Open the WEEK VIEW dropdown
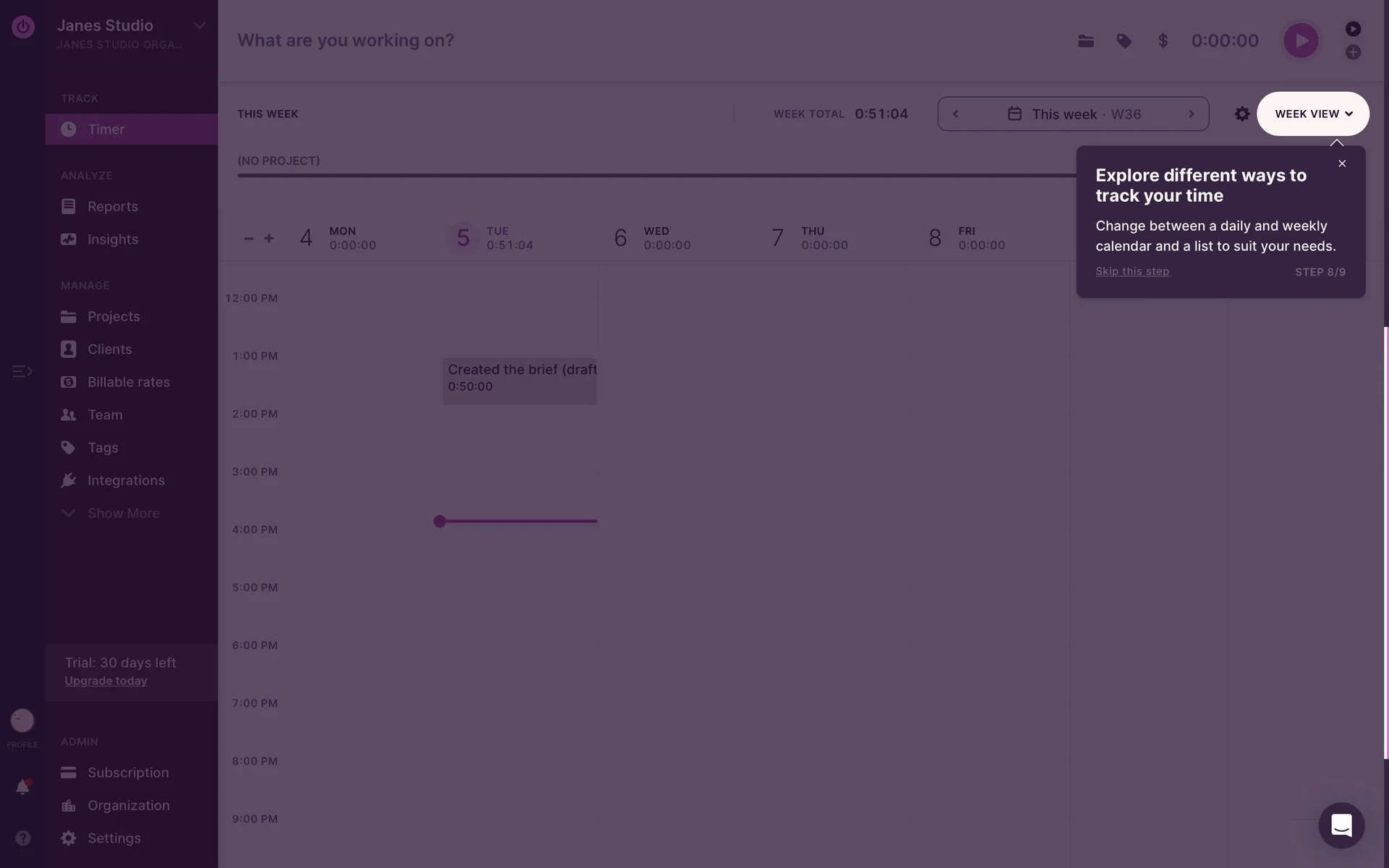The height and width of the screenshot is (868, 1389). [1312, 114]
